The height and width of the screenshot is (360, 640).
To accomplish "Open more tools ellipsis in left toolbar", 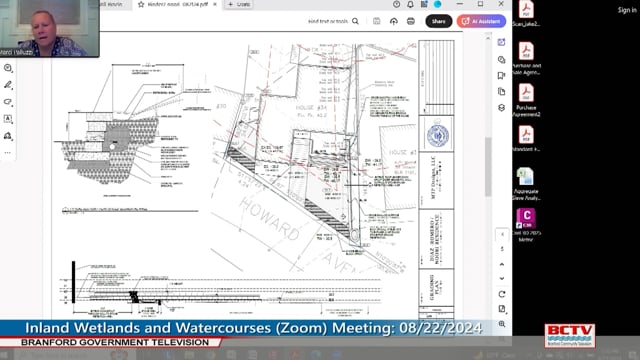I will [8, 153].
